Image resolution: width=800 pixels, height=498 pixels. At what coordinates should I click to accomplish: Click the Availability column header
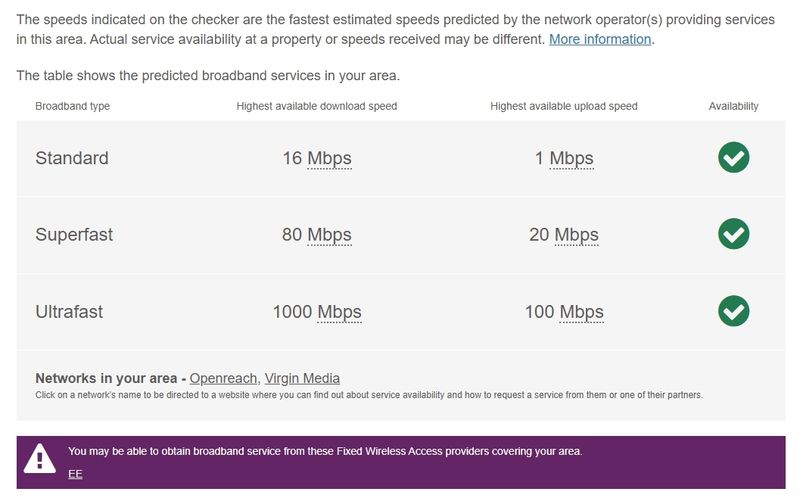[x=733, y=106]
